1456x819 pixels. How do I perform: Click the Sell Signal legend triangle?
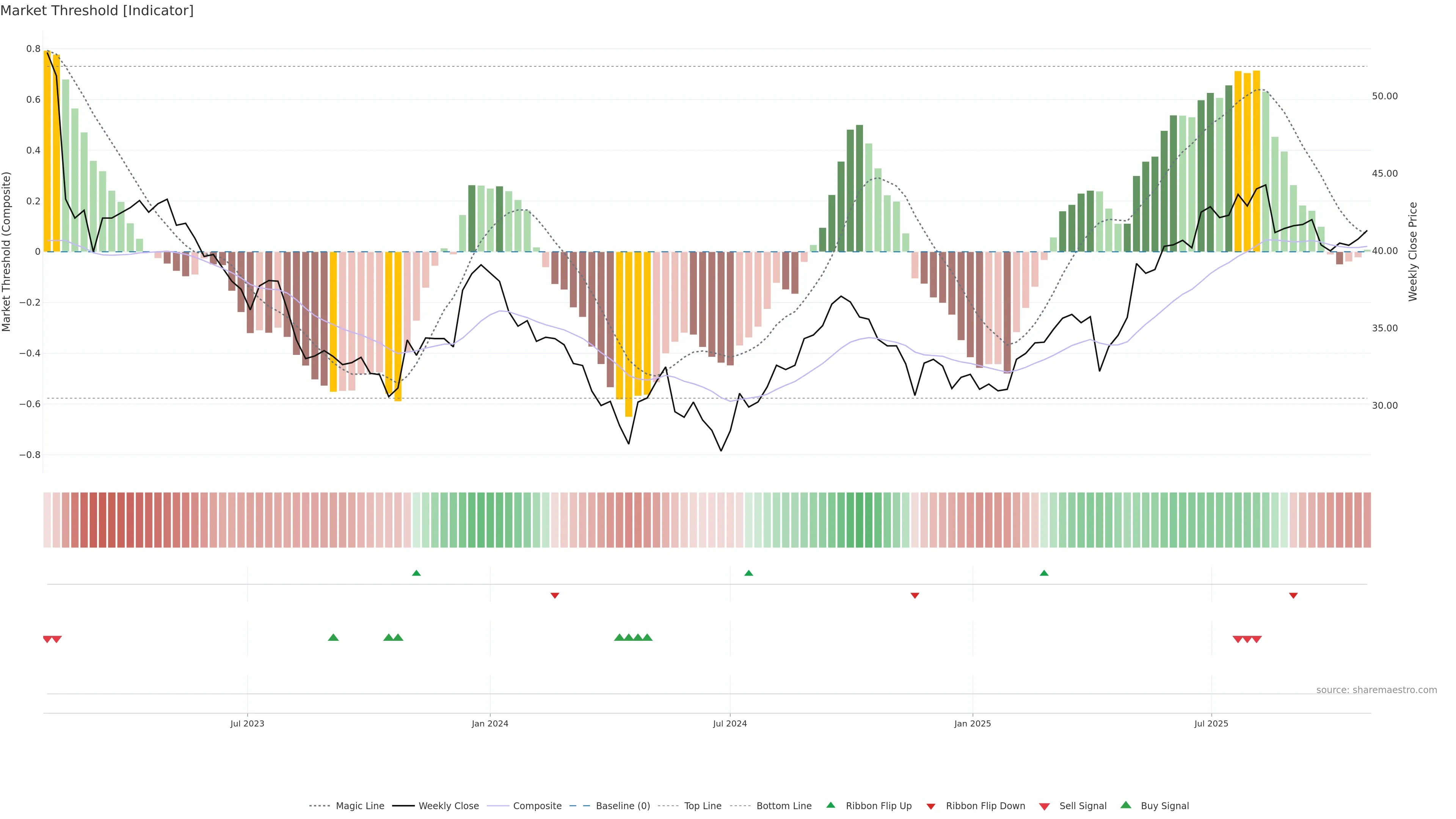click(1045, 806)
